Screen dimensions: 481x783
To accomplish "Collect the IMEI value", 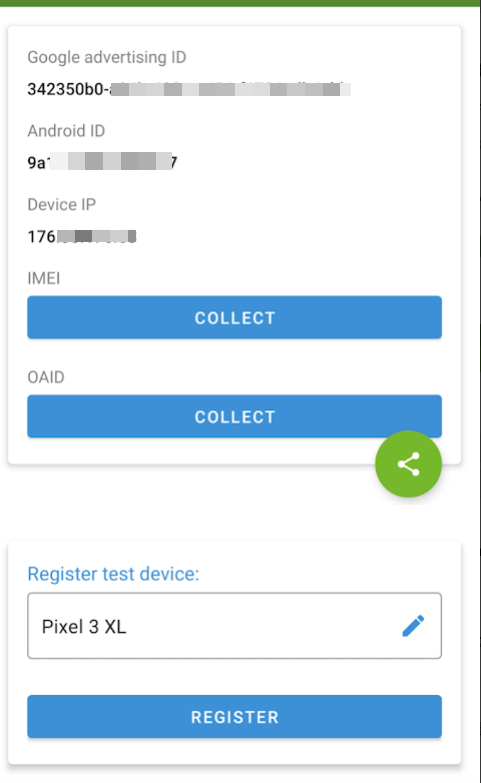I will [x=234, y=318].
